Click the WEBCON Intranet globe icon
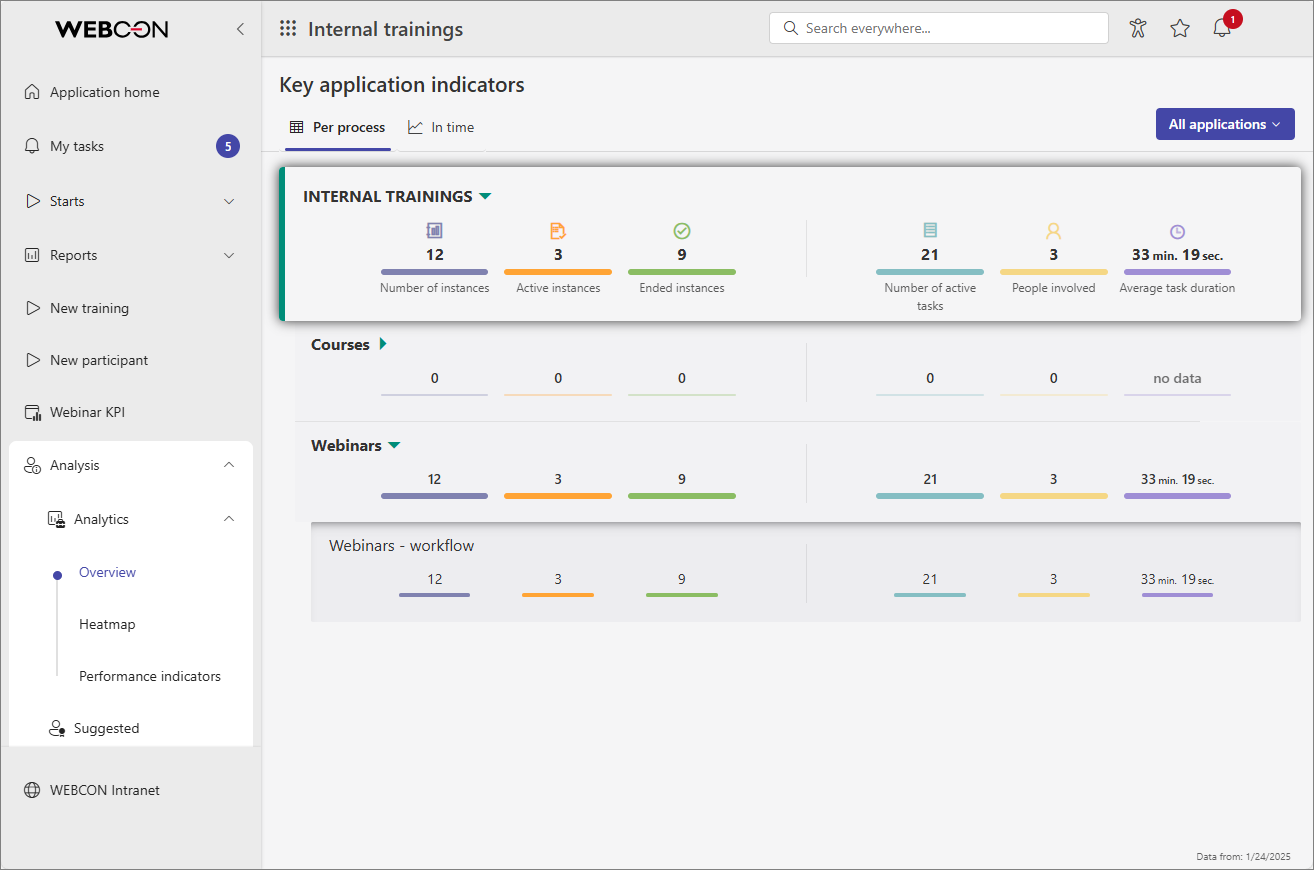 click(32, 790)
